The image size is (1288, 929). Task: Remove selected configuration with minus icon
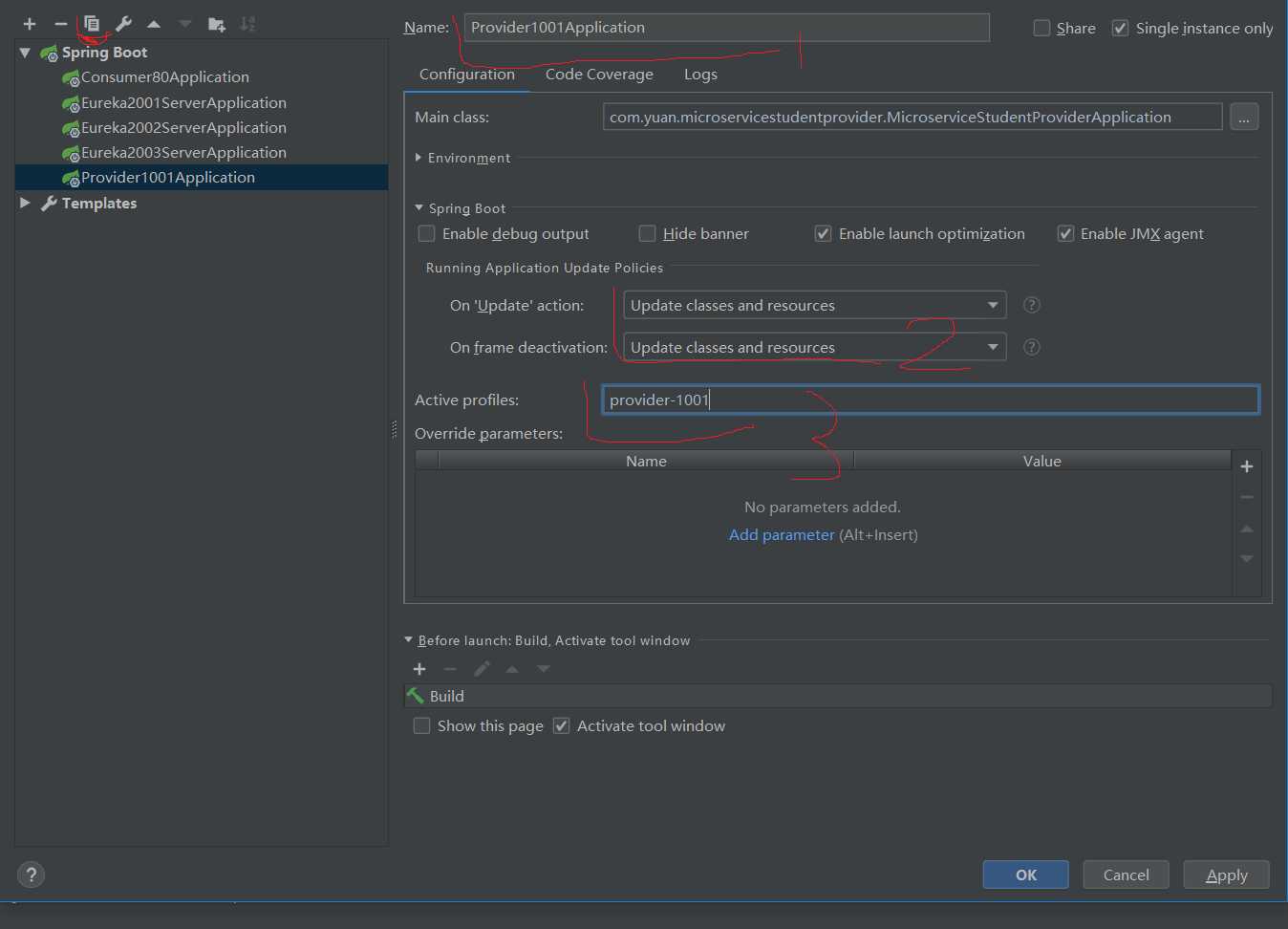[x=61, y=24]
